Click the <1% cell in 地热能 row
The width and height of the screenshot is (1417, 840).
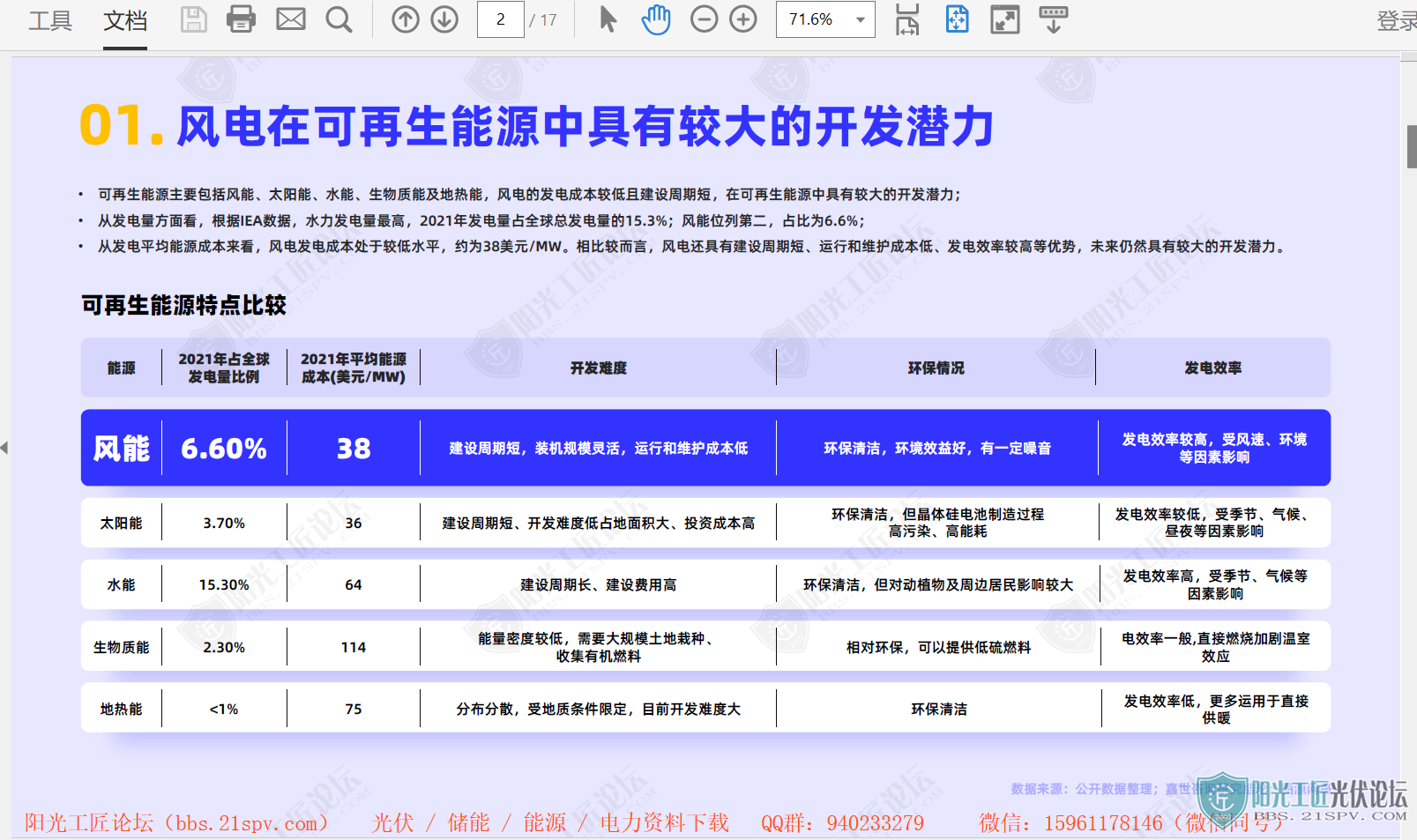[x=224, y=710]
